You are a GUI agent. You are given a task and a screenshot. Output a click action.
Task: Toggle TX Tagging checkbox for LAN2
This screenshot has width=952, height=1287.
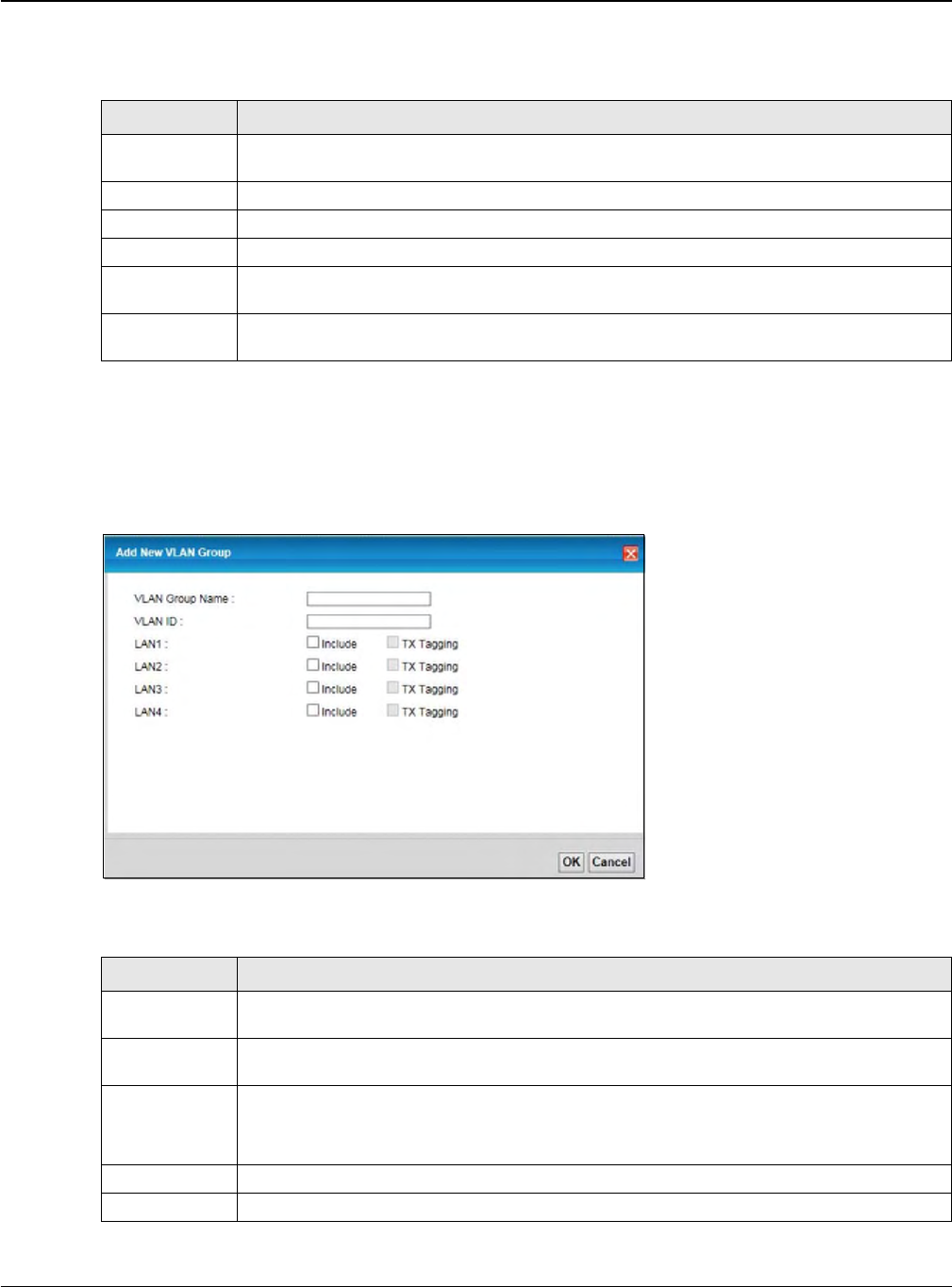(x=392, y=665)
